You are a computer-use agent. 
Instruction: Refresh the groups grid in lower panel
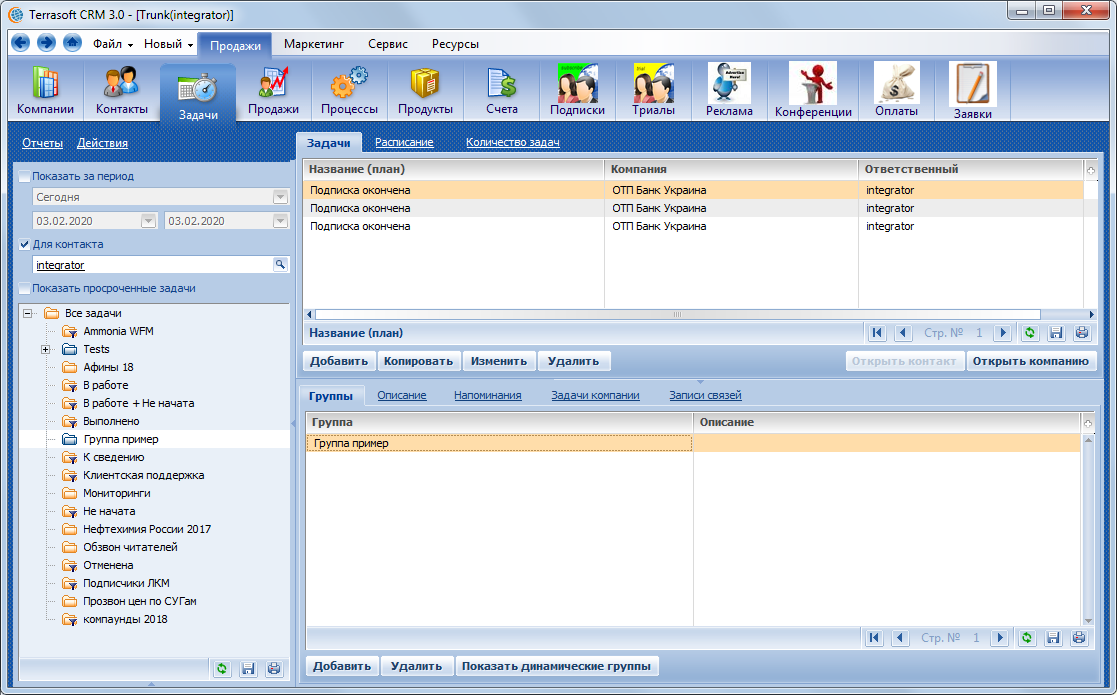coord(1027,638)
